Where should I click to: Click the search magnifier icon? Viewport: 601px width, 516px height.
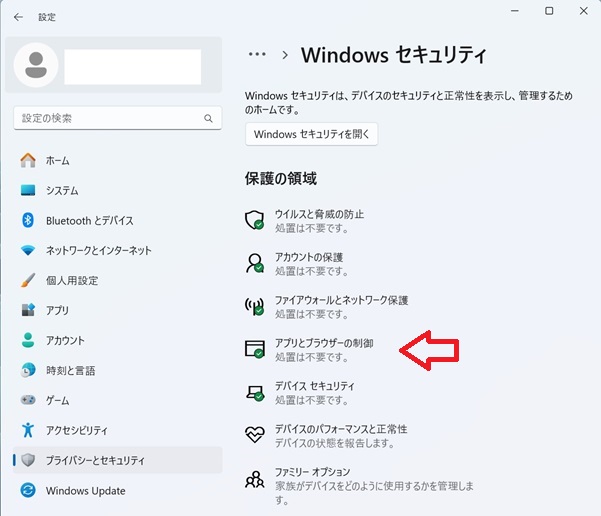[x=208, y=118]
